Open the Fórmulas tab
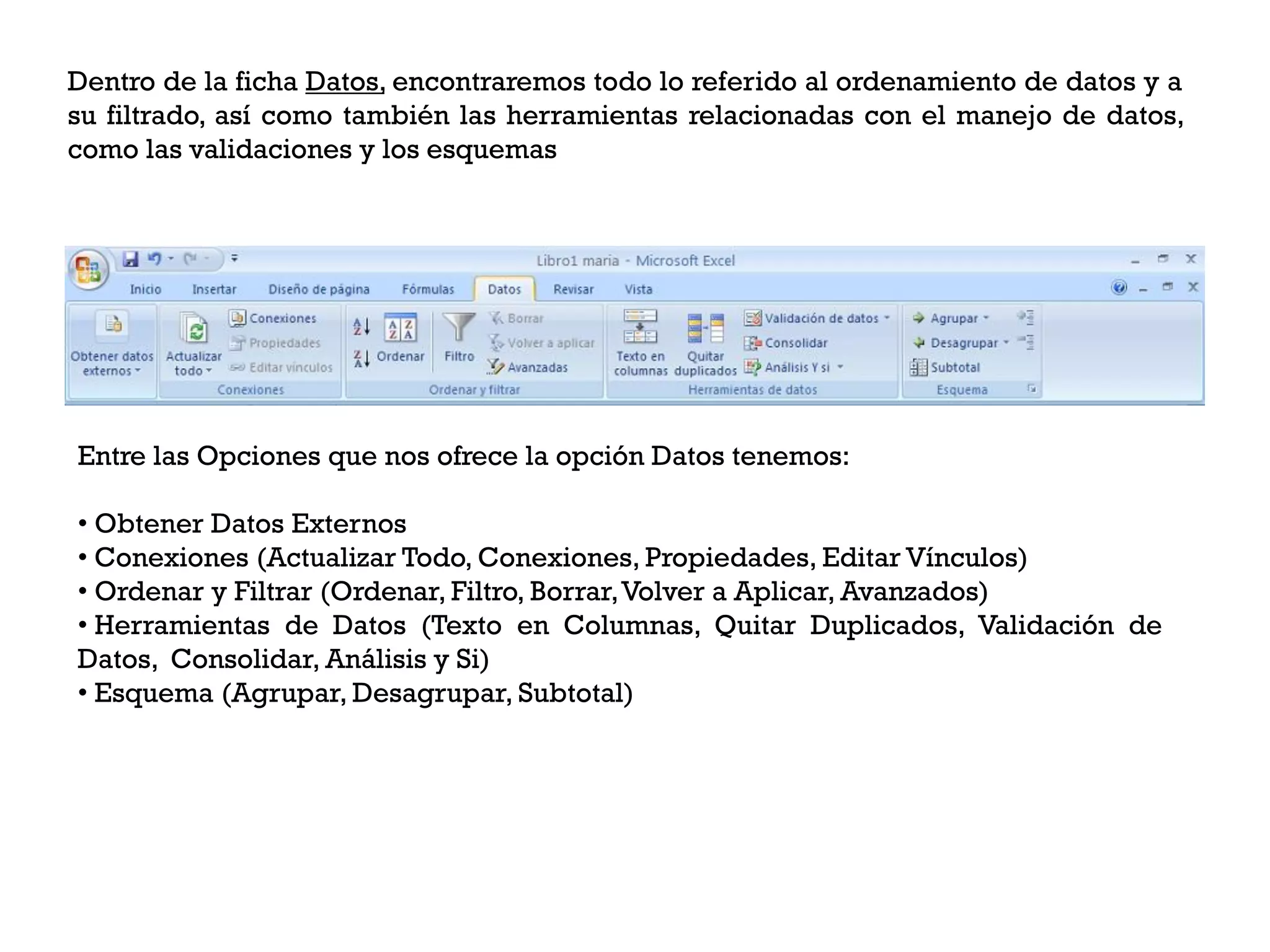 pyautogui.click(x=428, y=289)
